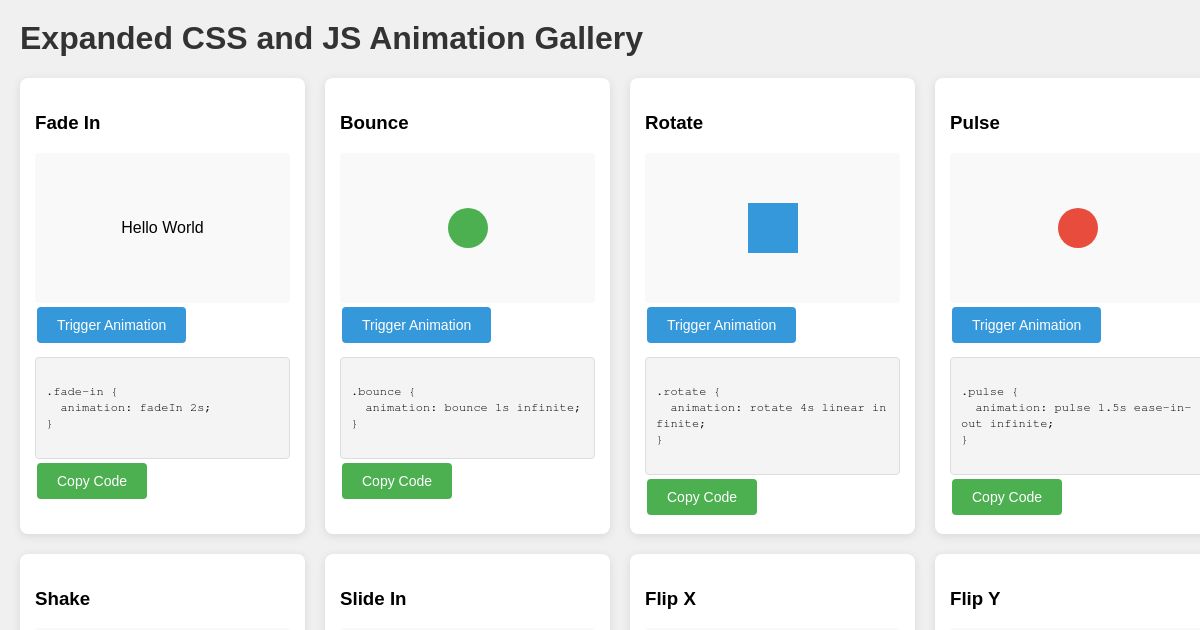
Task: Copy the Bounce code snippet
Action: click(397, 481)
